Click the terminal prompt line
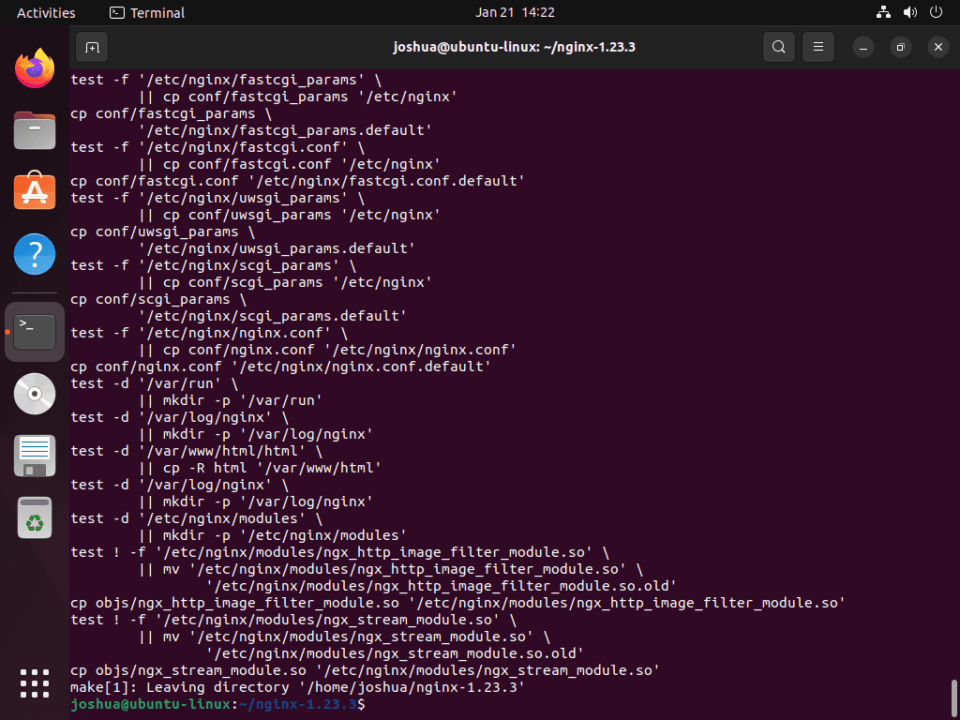 (218, 704)
